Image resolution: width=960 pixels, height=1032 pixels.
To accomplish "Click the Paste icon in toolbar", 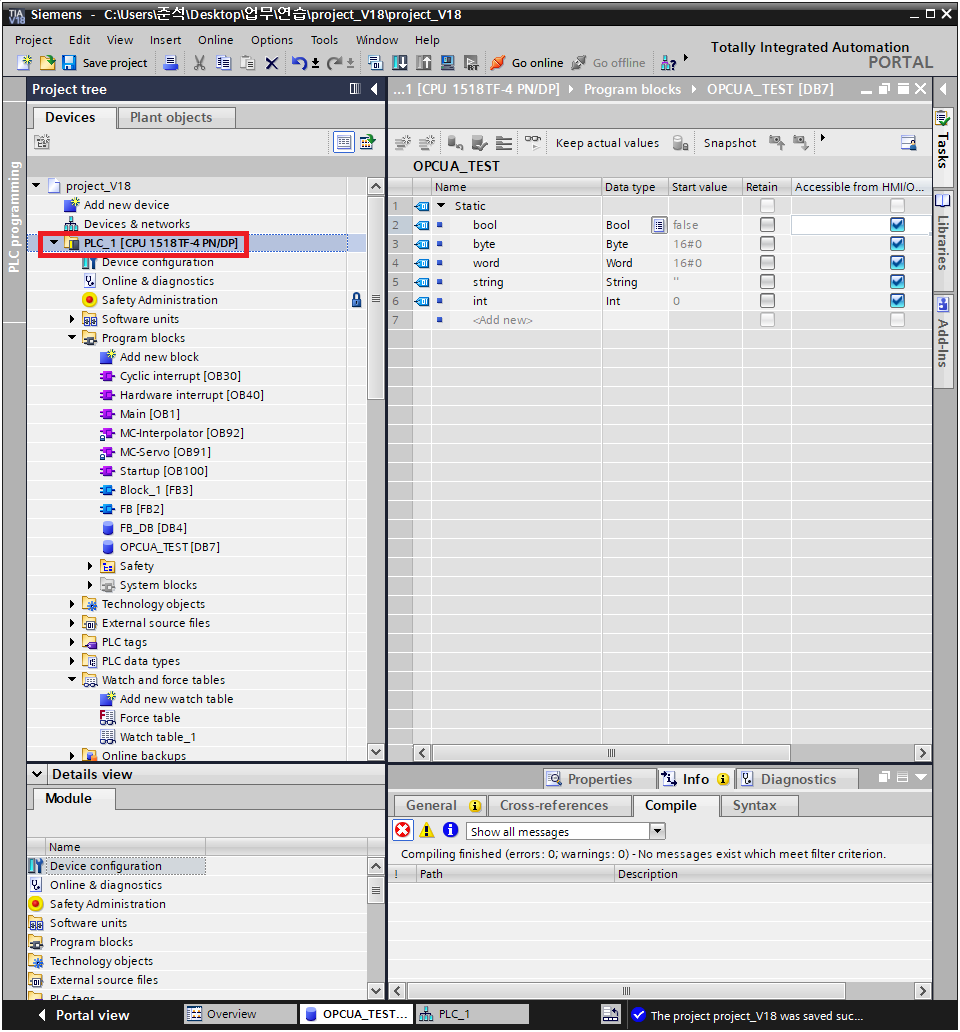I will pyautogui.click(x=247, y=63).
